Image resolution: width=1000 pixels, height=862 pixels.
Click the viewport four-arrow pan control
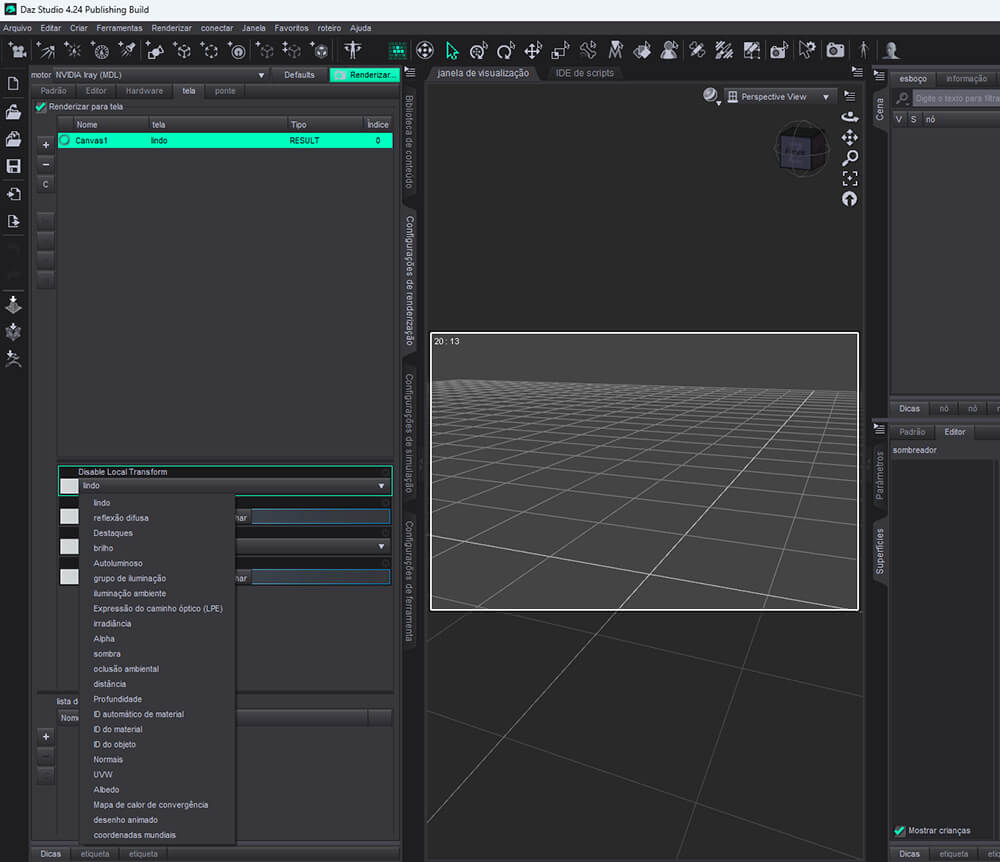coord(849,137)
